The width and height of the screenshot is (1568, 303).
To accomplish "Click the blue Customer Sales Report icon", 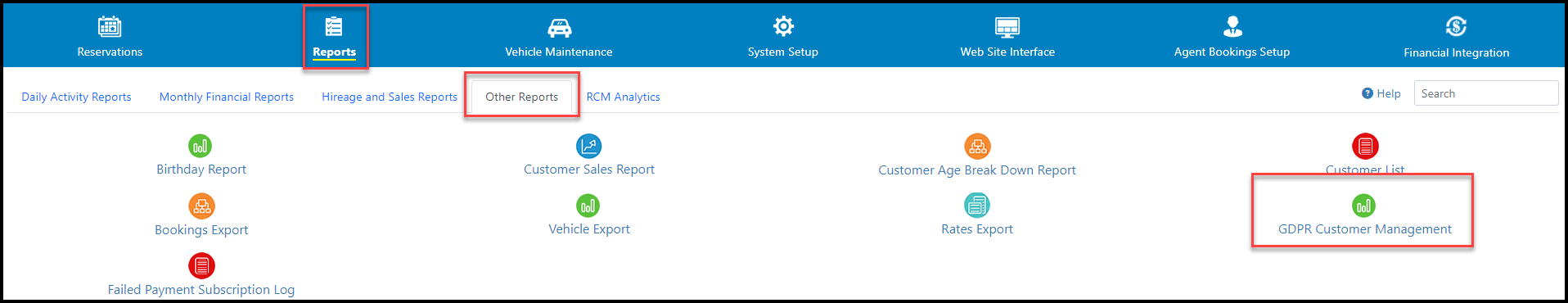I will pyautogui.click(x=589, y=146).
